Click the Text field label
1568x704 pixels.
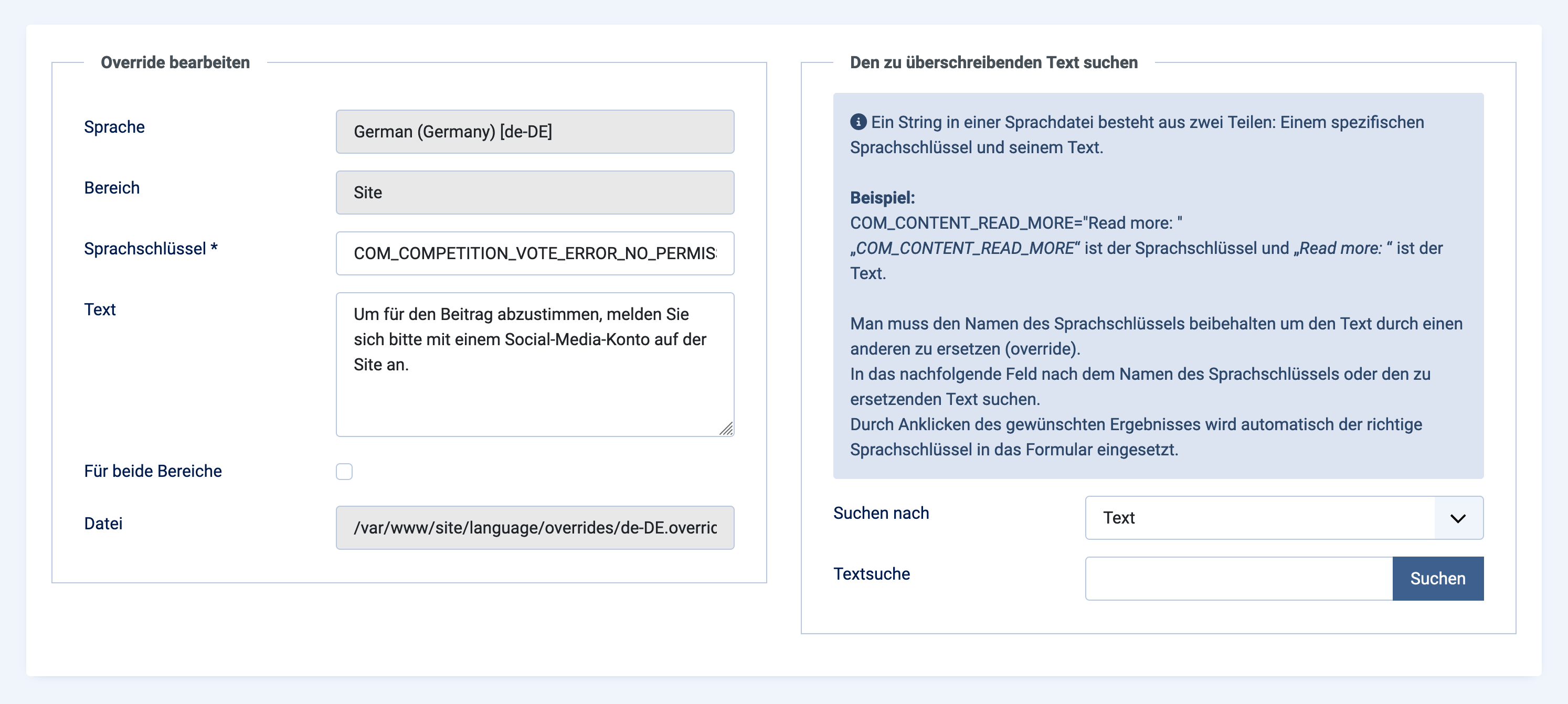(x=100, y=309)
